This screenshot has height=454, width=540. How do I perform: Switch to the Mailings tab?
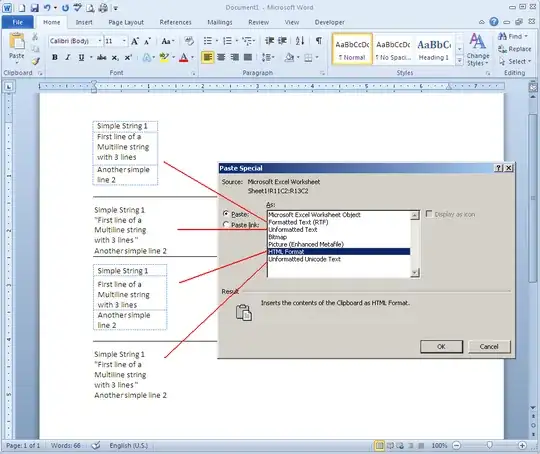click(x=220, y=22)
